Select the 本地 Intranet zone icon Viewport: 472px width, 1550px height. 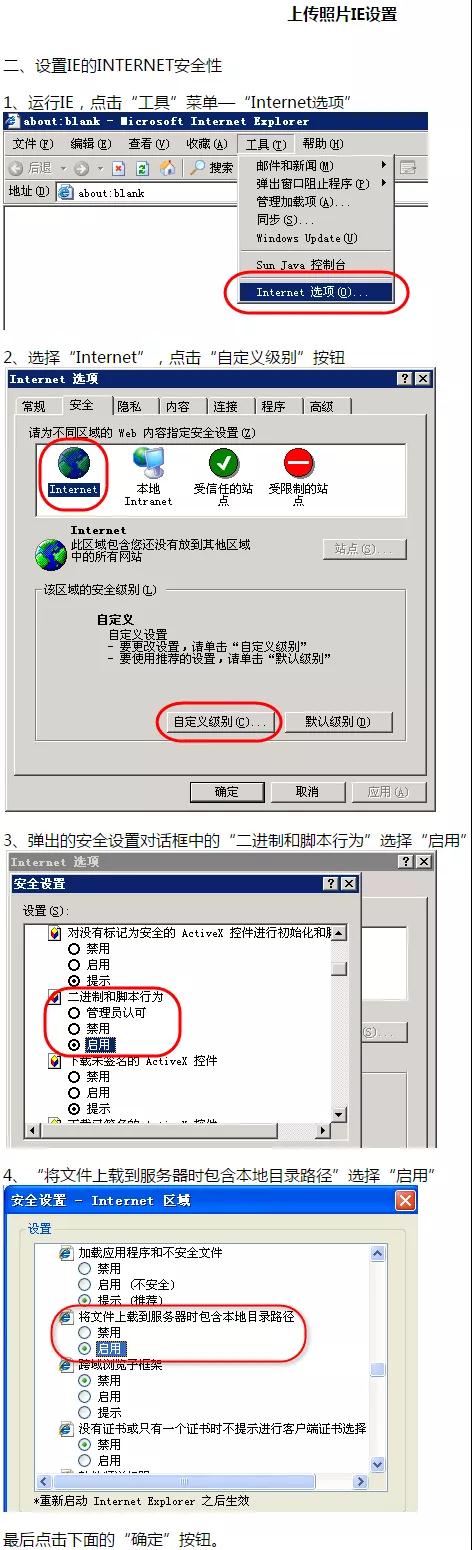(x=149, y=463)
